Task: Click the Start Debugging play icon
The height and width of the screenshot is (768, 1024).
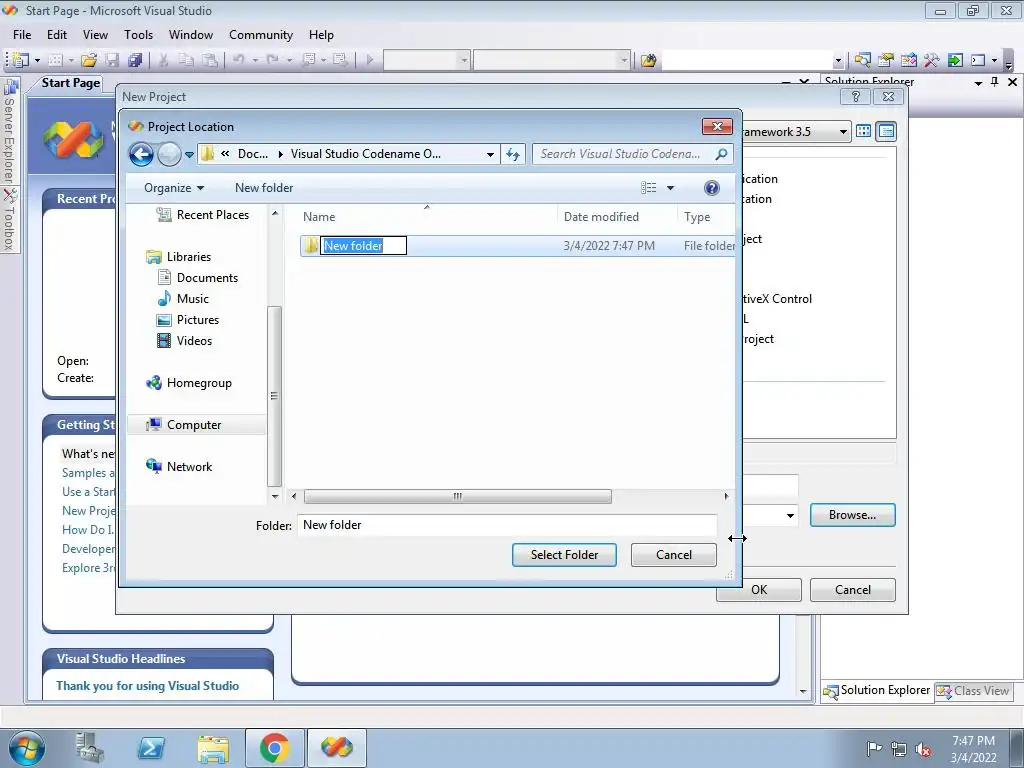Action: [370, 60]
